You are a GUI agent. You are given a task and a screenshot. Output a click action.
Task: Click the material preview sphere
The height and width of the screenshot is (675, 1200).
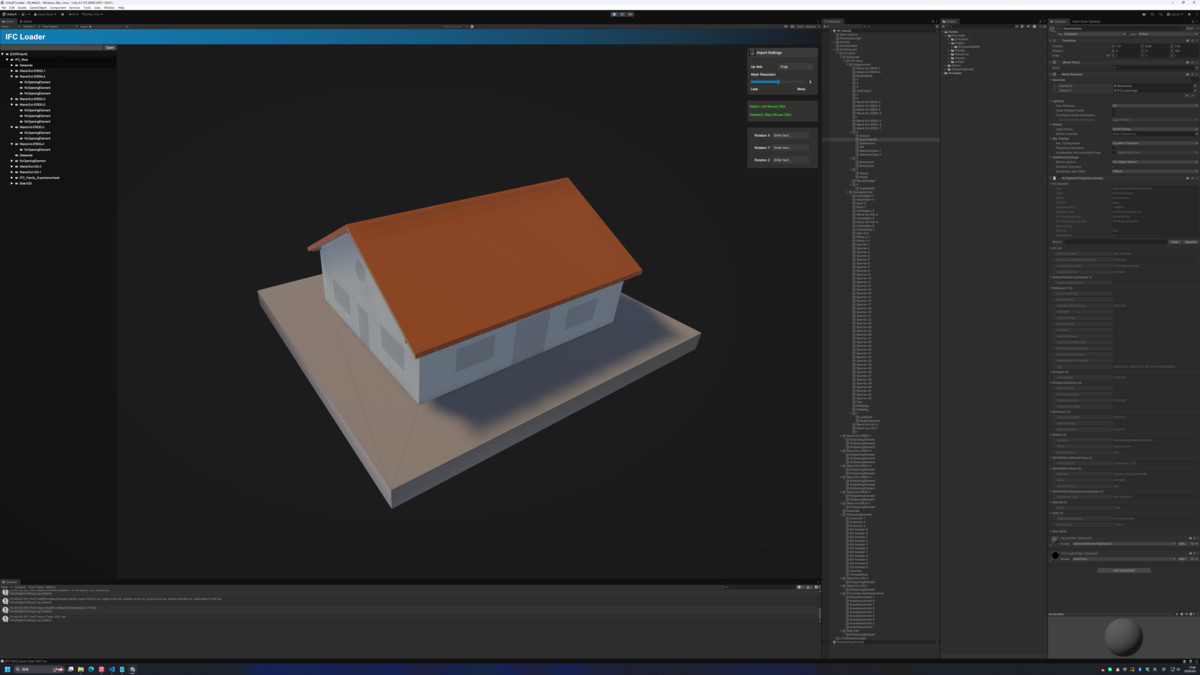point(1123,637)
